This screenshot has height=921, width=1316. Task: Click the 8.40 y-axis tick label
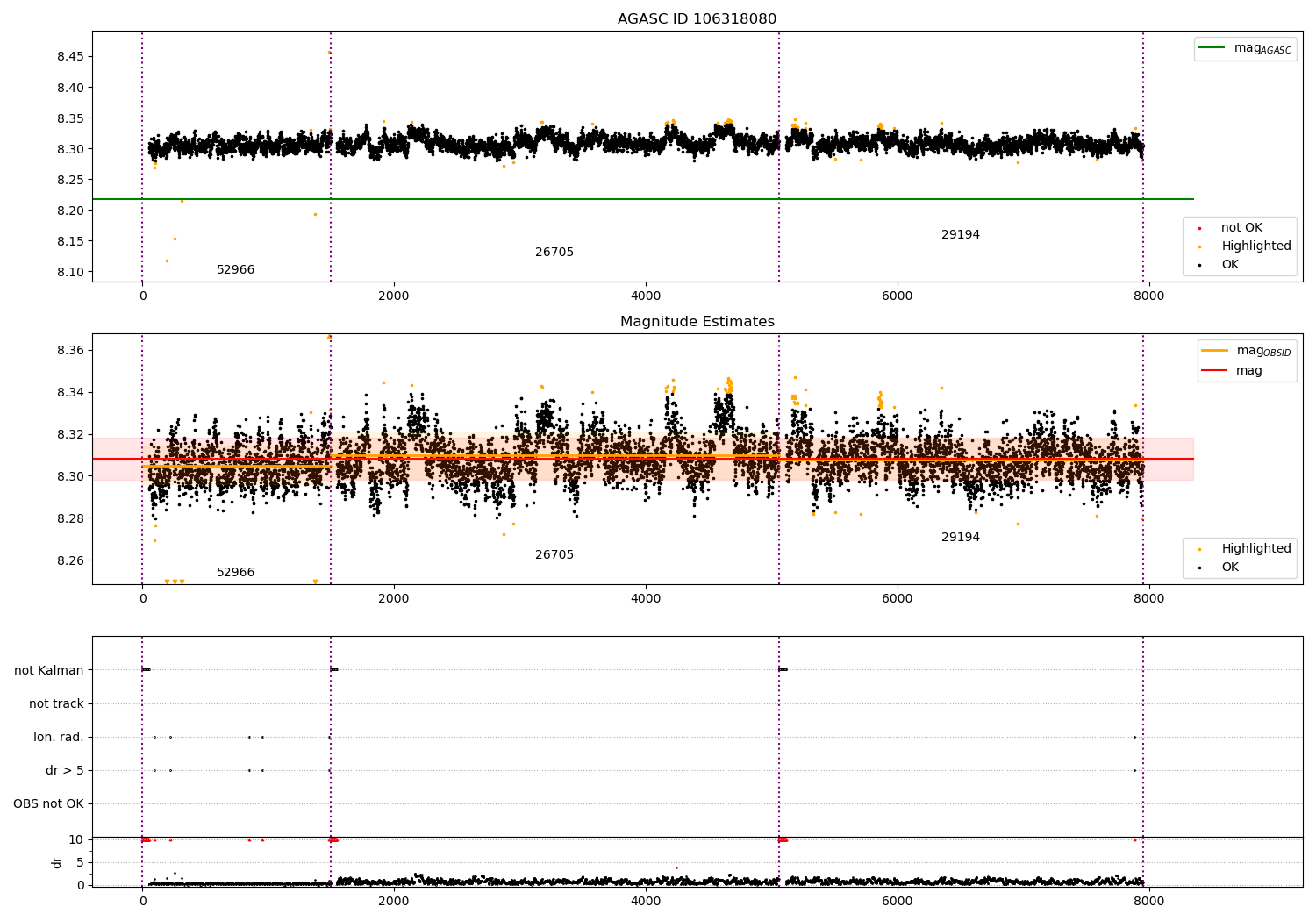click(x=69, y=88)
